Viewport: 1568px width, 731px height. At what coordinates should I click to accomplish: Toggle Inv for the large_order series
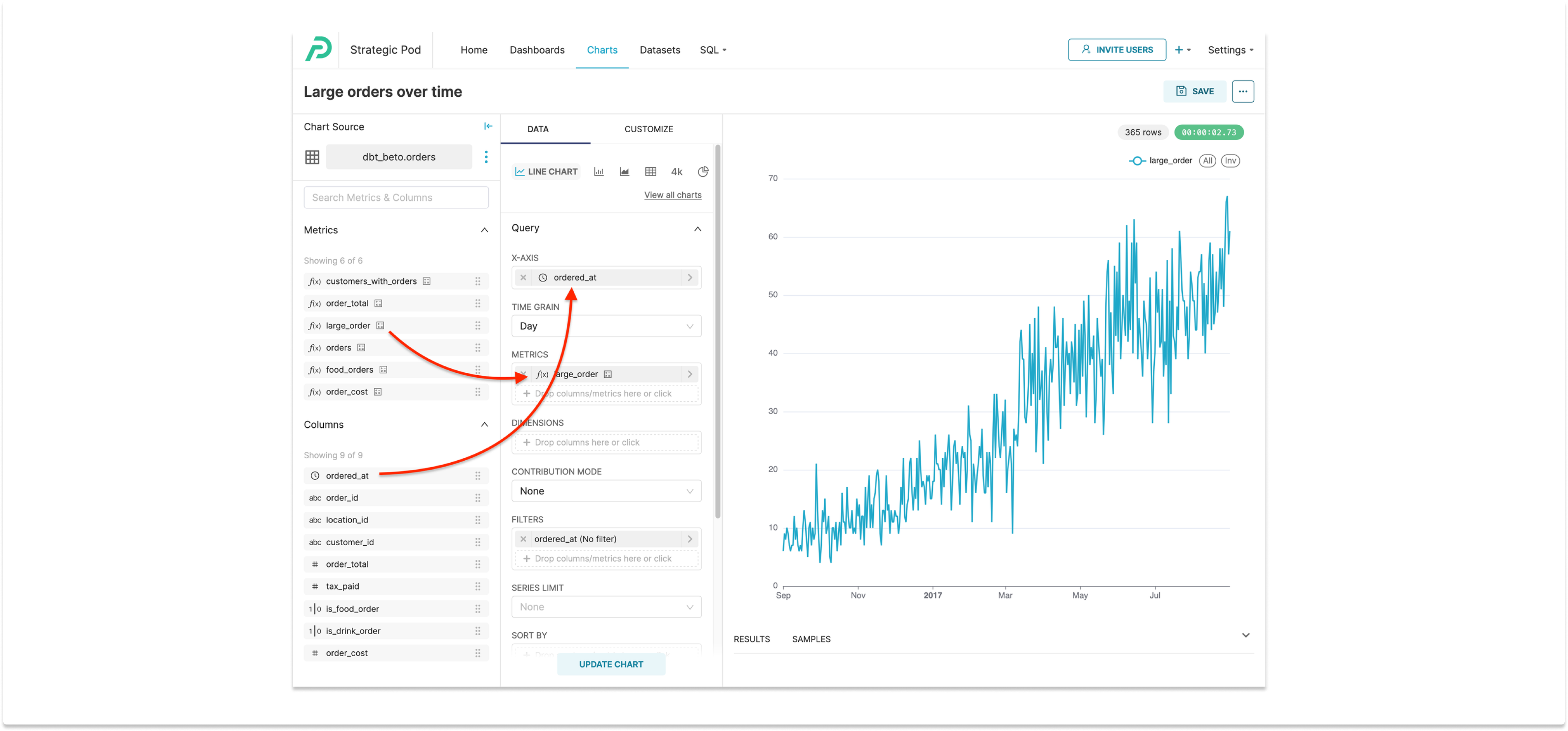1230,160
